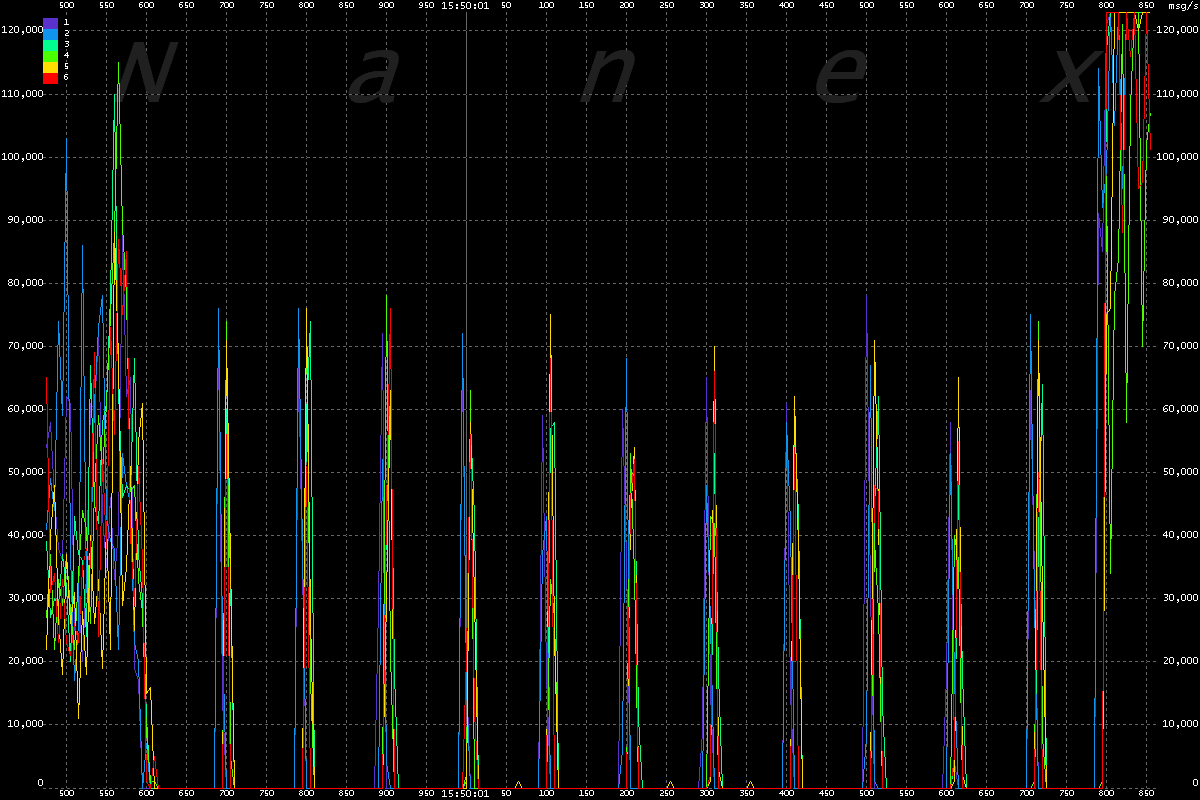Click the small yellow triangle above bottom 250 tick
1200x800 pixels.
tap(670, 784)
